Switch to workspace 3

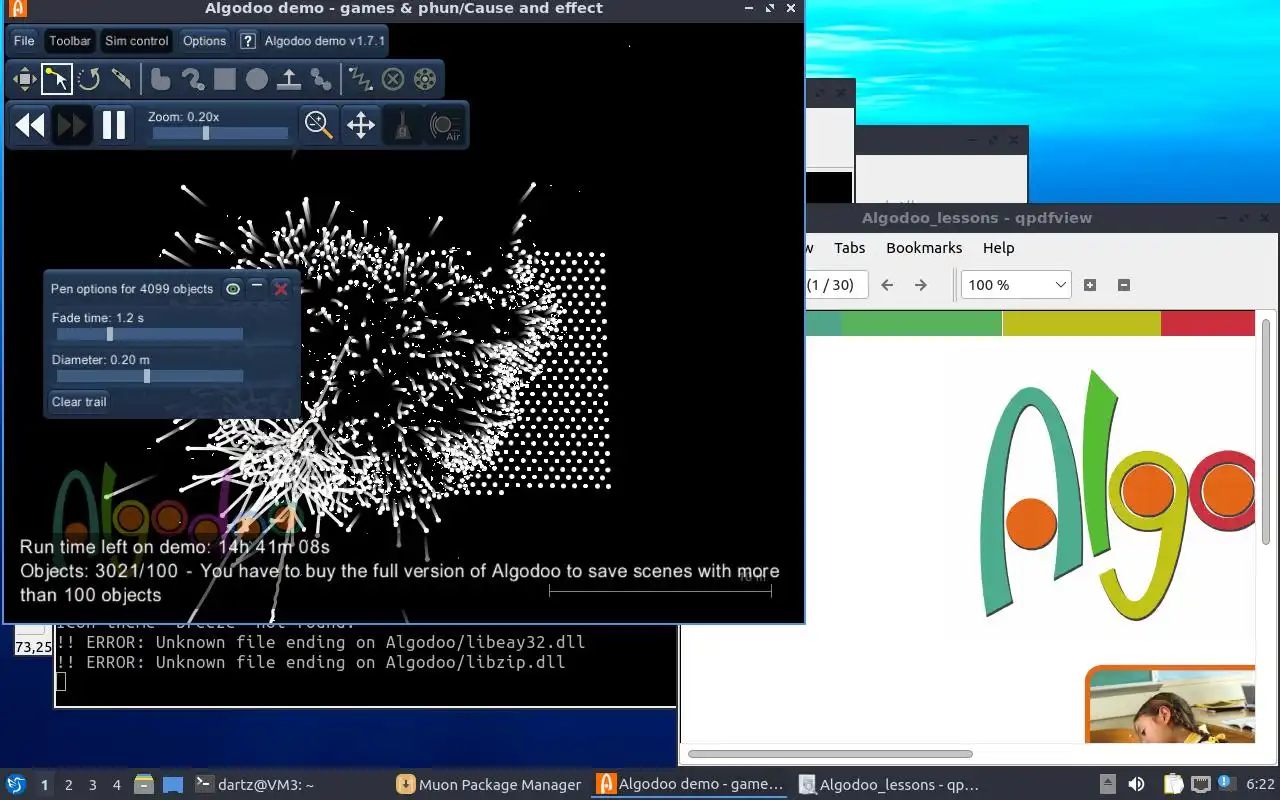[x=92, y=785]
